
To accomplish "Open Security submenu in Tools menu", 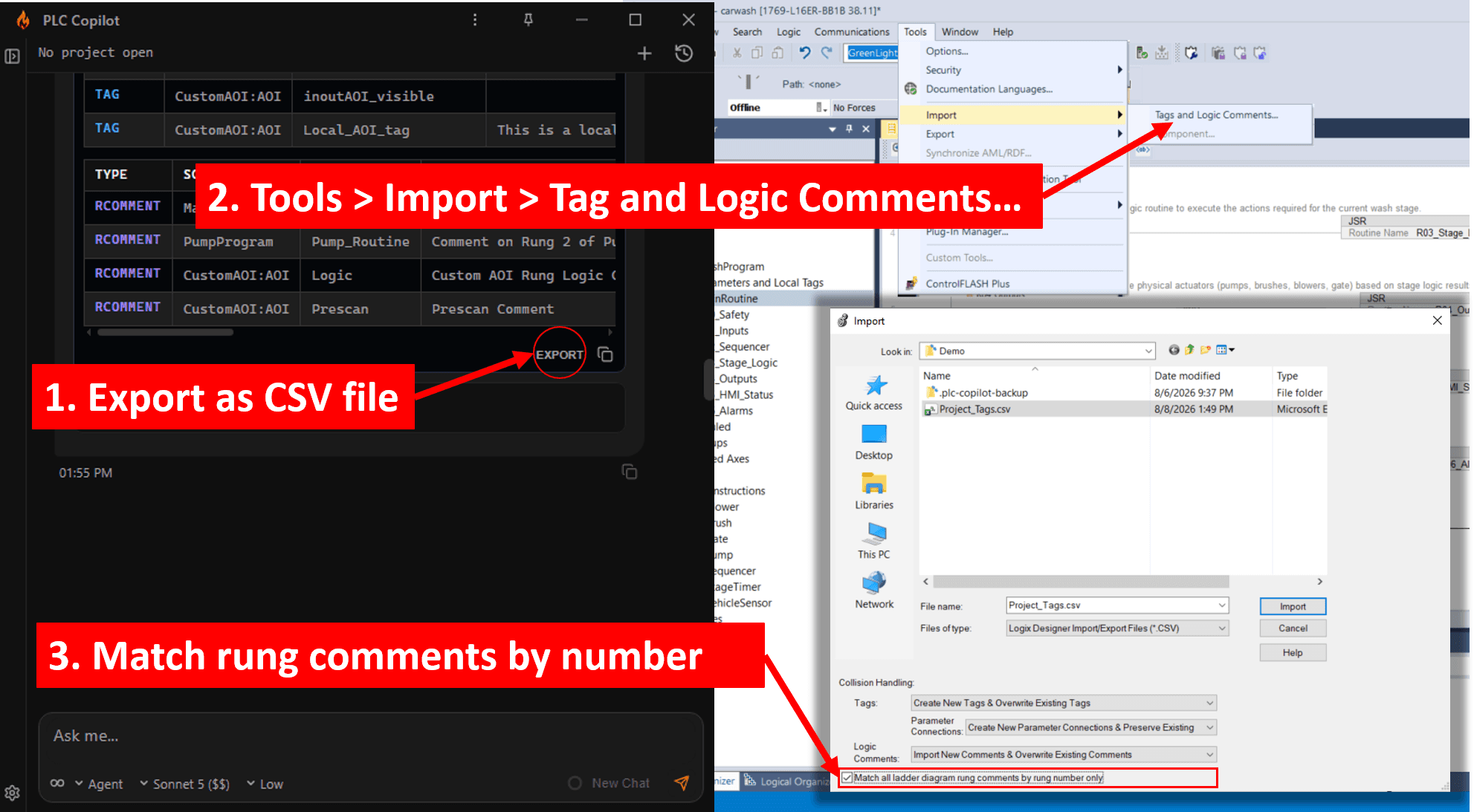I will point(1012,71).
